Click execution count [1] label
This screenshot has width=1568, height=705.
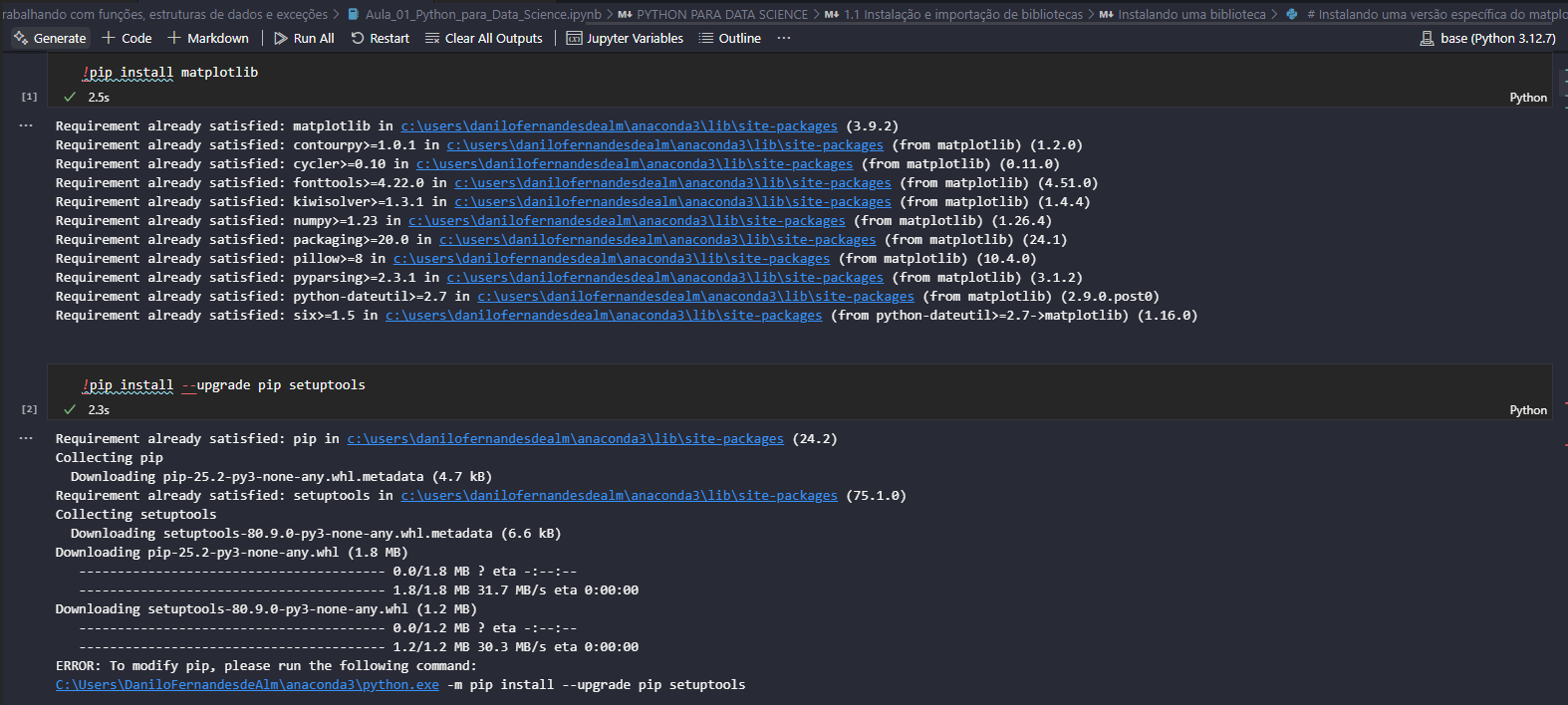click(x=29, y=97)
